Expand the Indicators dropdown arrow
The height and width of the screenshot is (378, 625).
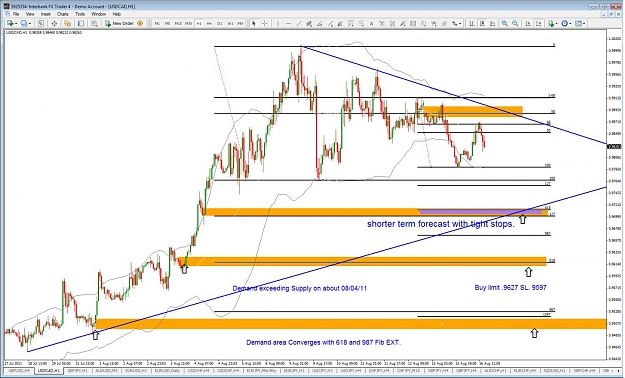(x=556, y=24)
